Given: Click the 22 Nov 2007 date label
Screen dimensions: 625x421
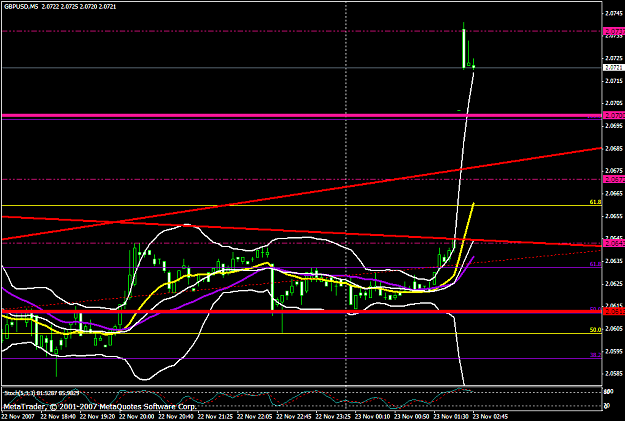Looking at the screenshot, I should click(18, 416).
